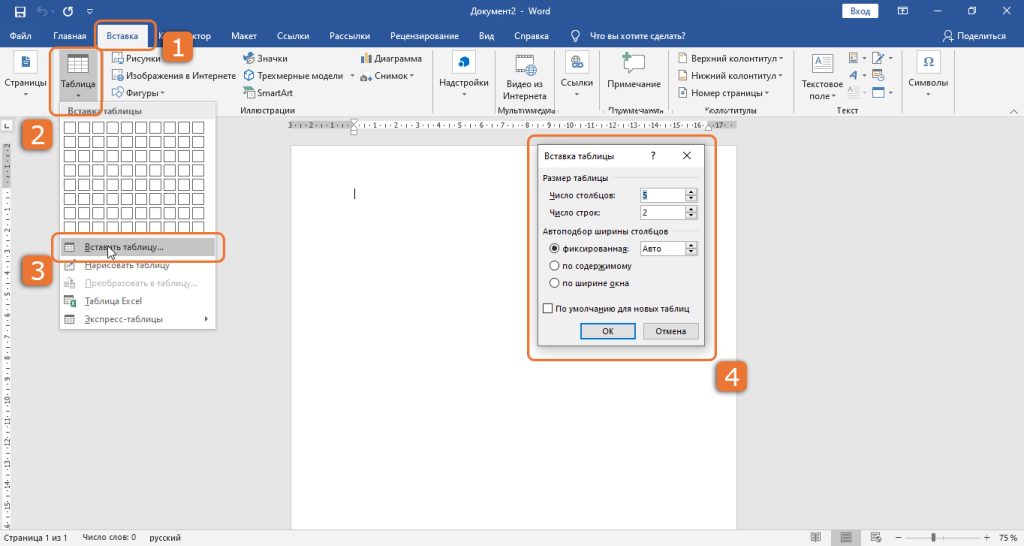Insert icons with Значки

coord(265,58)
